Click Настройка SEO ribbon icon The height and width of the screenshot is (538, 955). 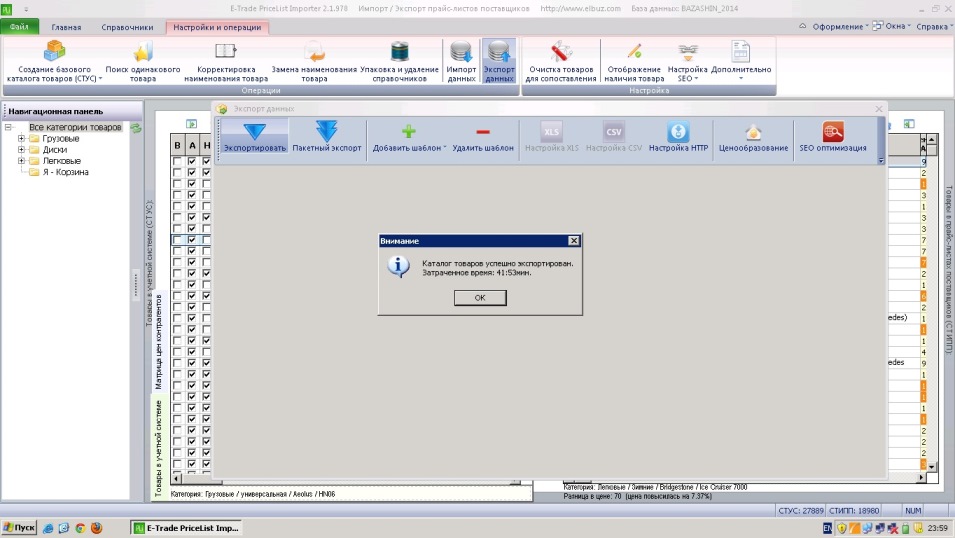688,52
